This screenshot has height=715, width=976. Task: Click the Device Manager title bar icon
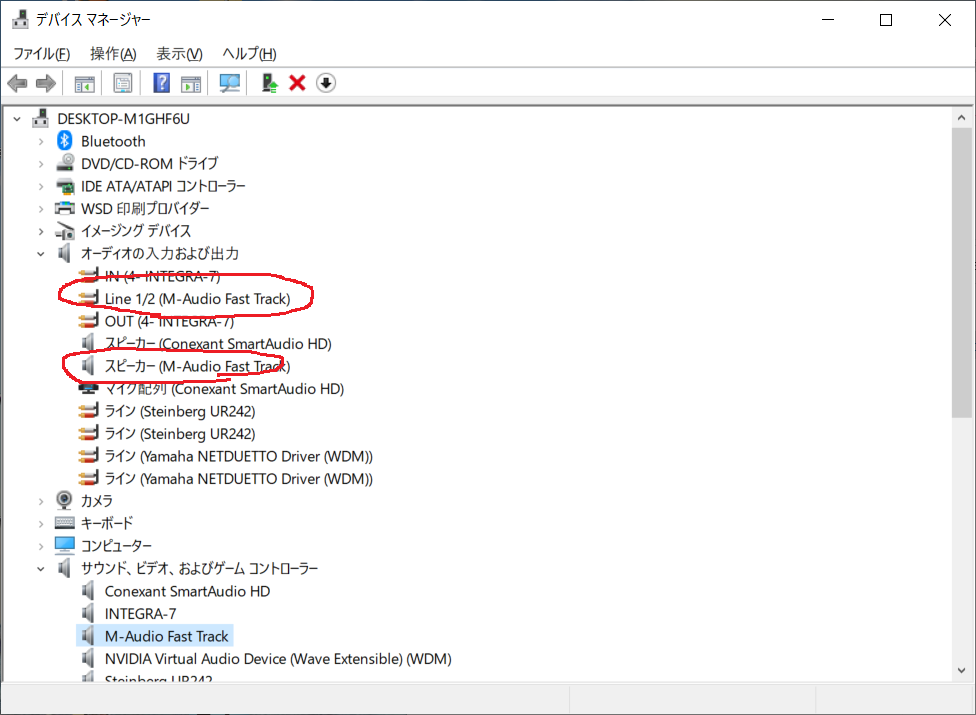[x=21, y=19]
